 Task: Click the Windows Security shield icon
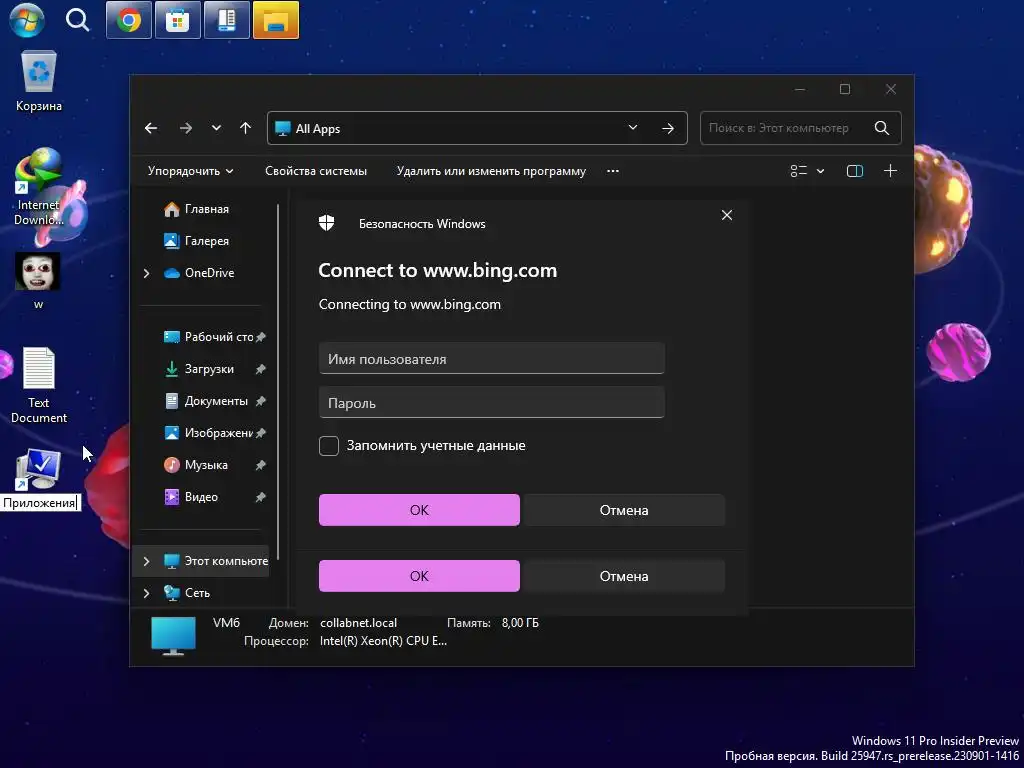pos(327,223)
